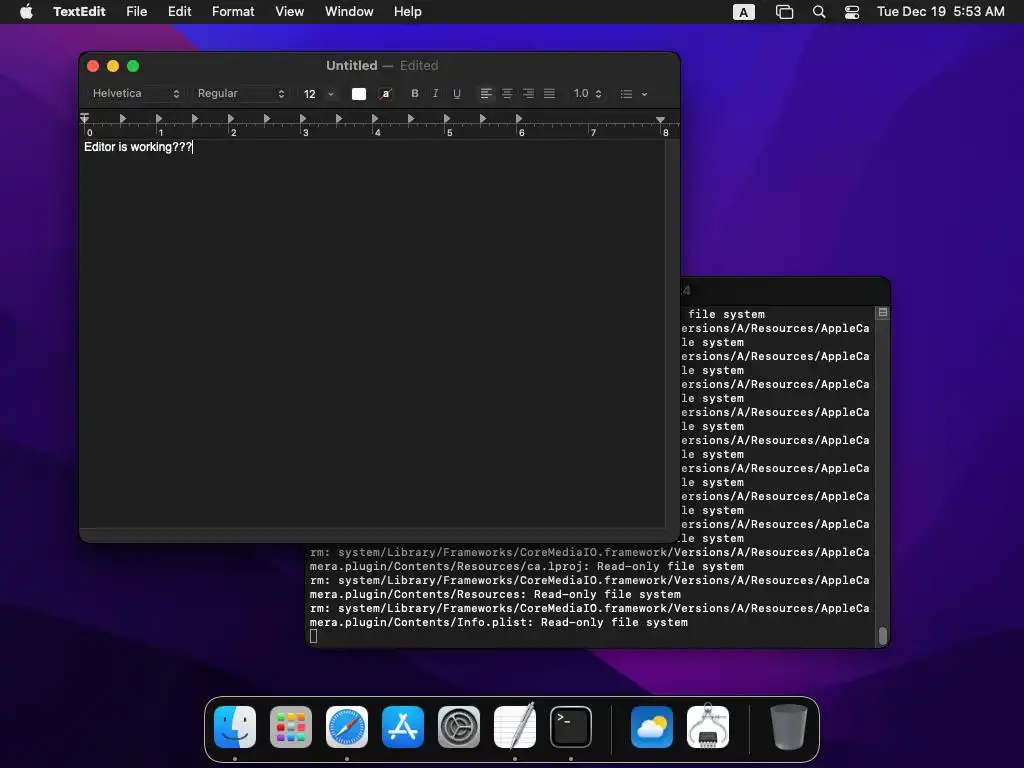Click the input source A icon
Image resolution: width=1024 pixels, height=768 pixels.
coord(744,12)
